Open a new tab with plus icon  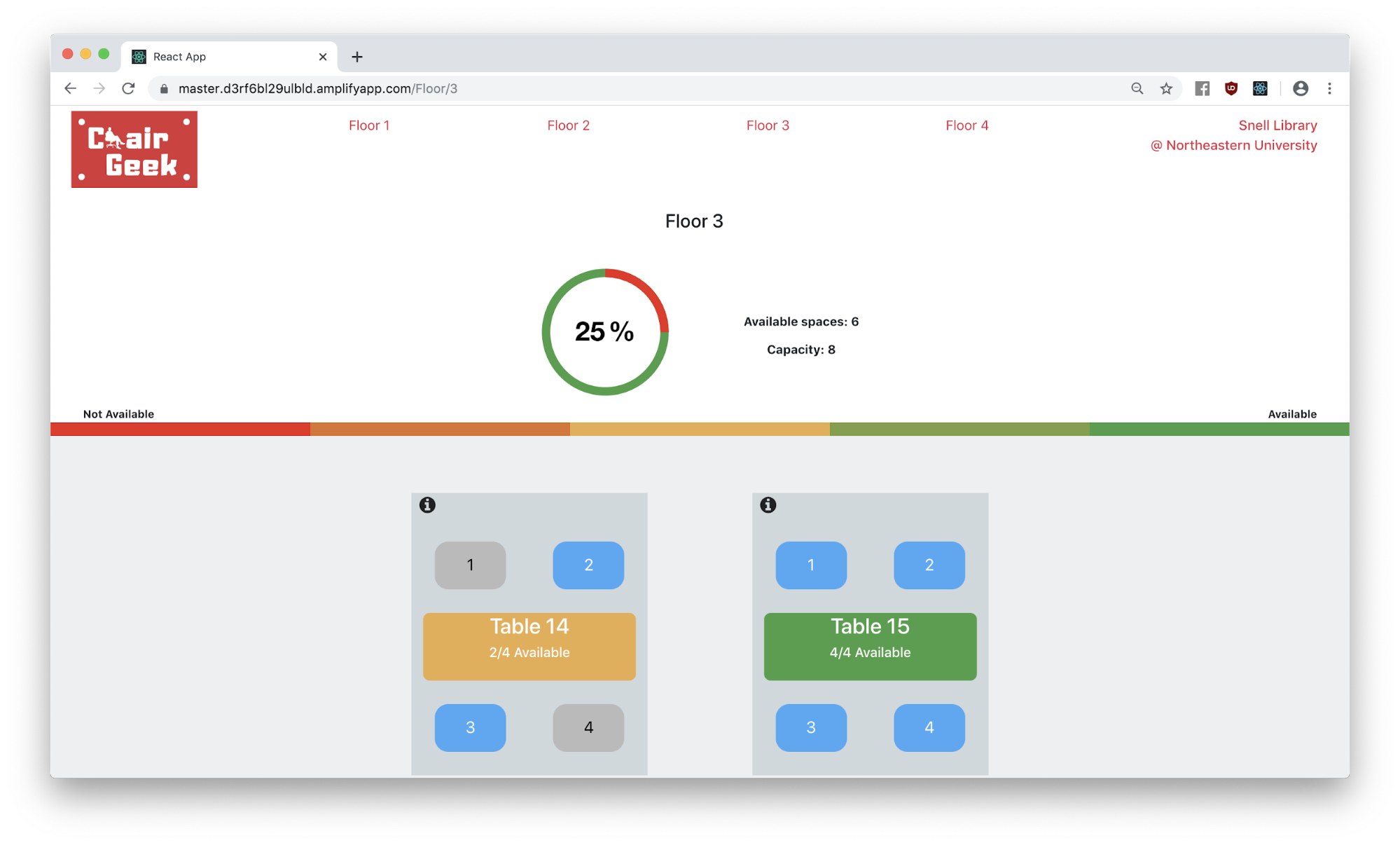(x=357, y=57)
